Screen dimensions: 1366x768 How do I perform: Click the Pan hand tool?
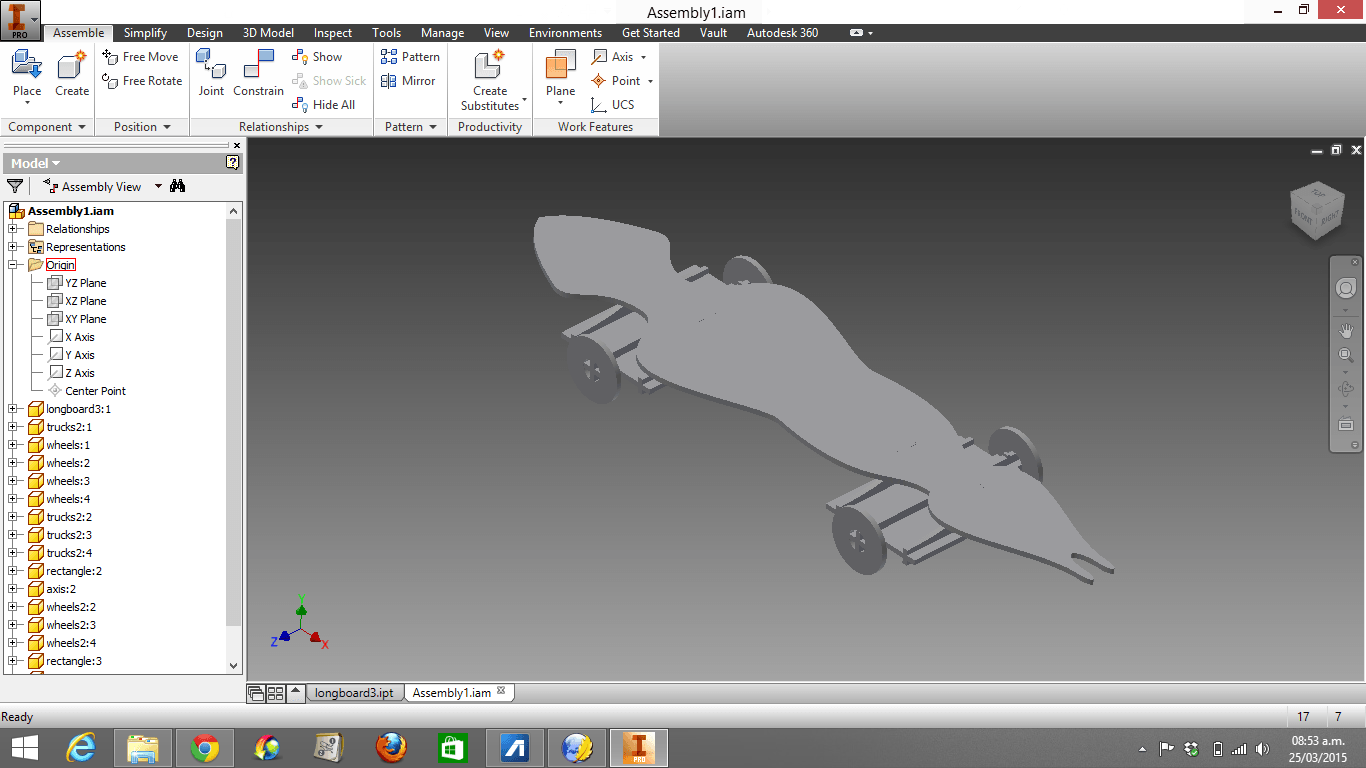(x=1346, y=330)
